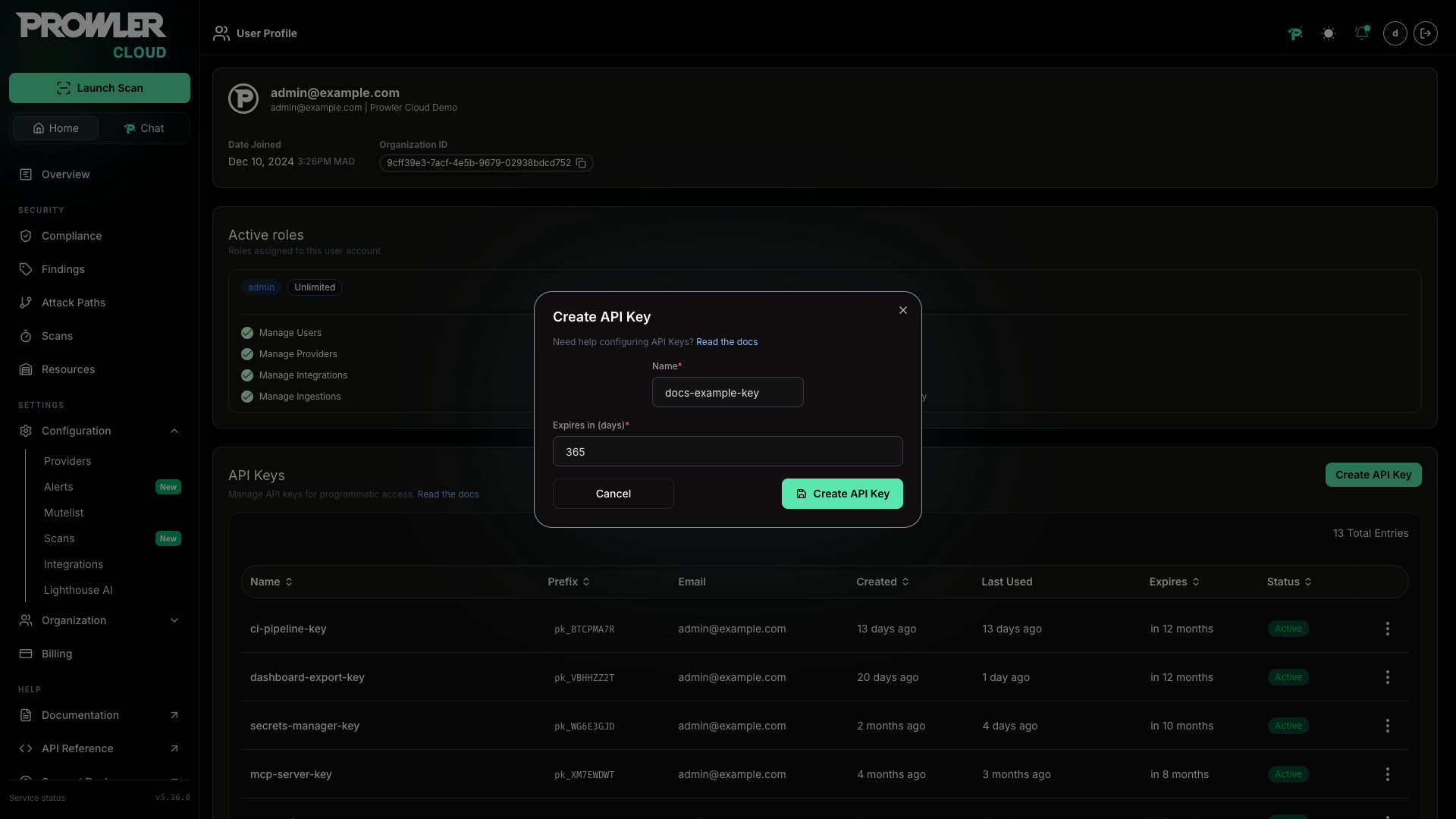Confirm with green Create API Key dialog button
Screen dimensions: 1456x819
point(842,494)
